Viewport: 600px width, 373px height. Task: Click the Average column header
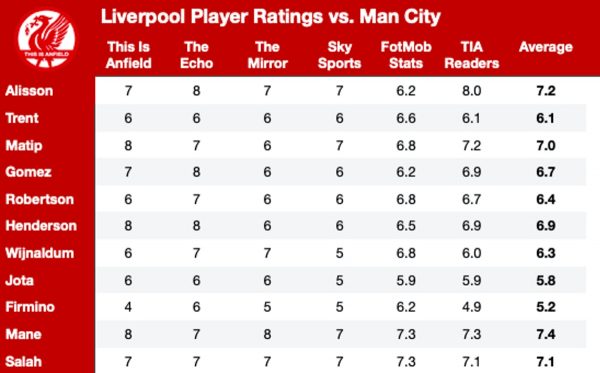(546, 47)
